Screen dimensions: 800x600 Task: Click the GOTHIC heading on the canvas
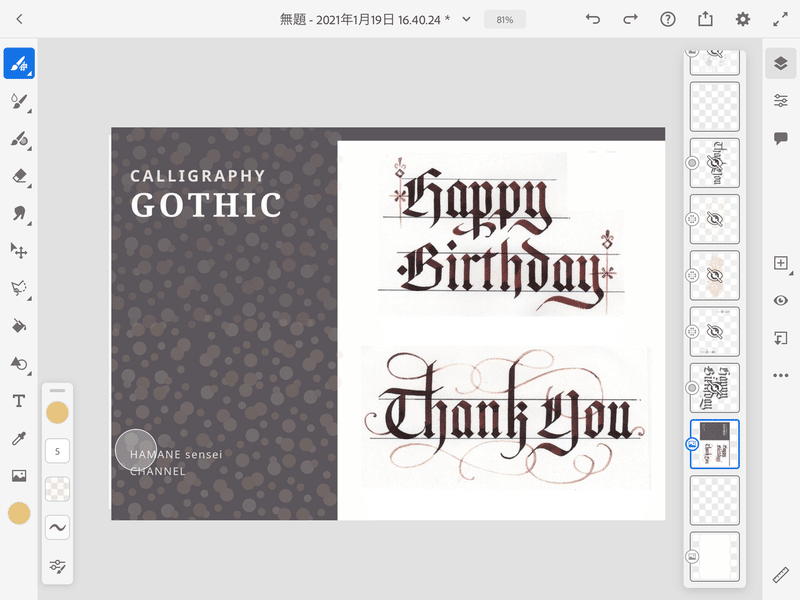[206, 205]
